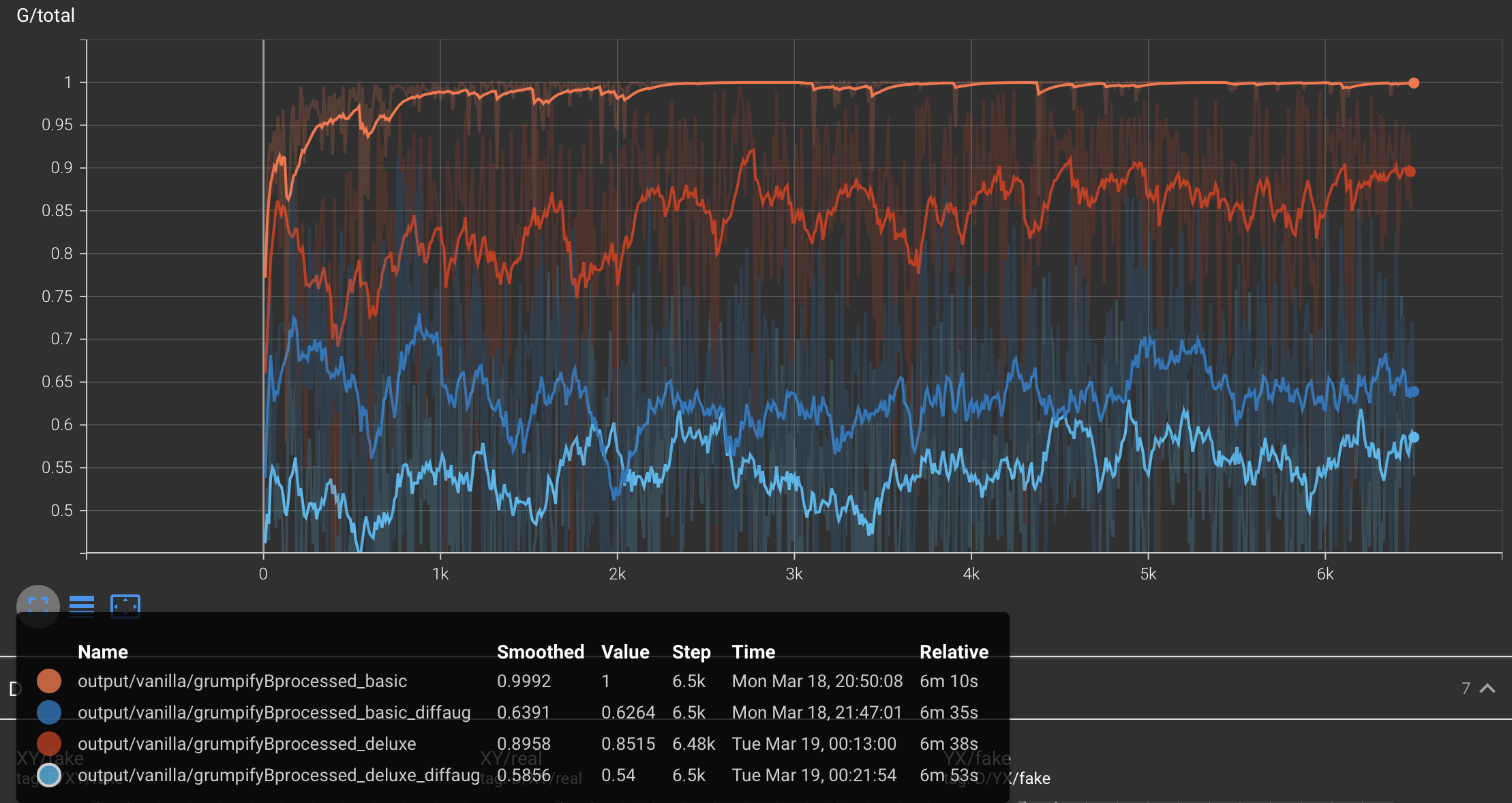
Task: Click the dark blue endpoint marker near 0.64
Action: 1414,391
